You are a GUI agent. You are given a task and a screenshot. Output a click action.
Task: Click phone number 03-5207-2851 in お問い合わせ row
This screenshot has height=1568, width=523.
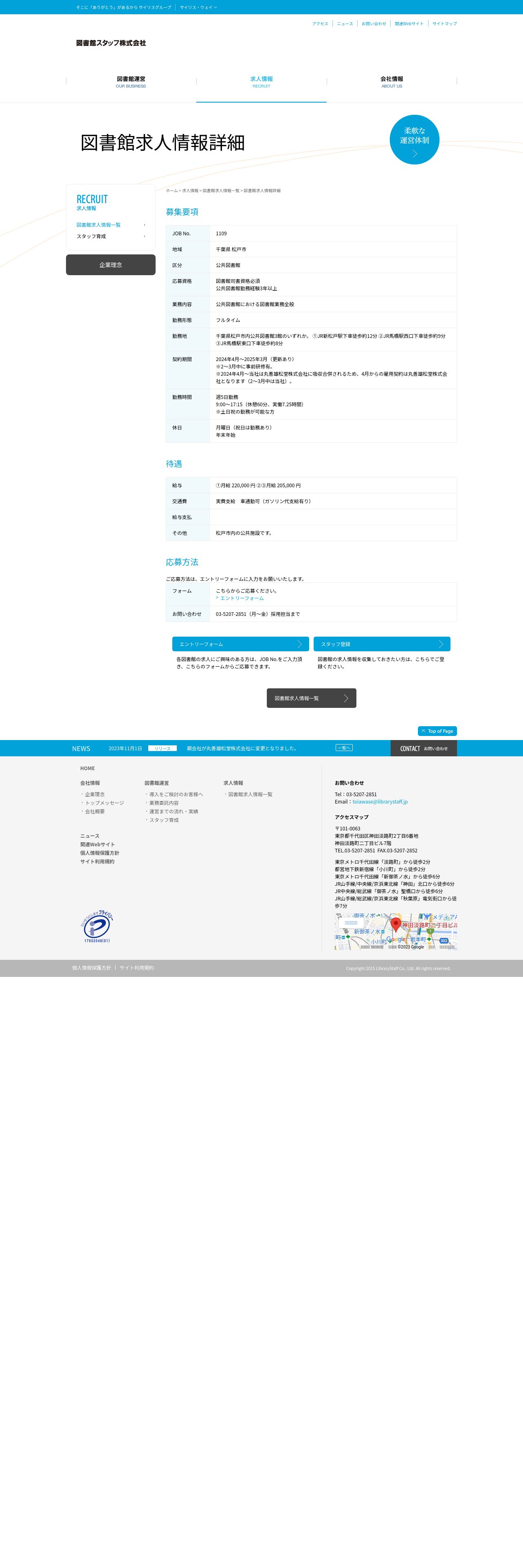(231, 614)
